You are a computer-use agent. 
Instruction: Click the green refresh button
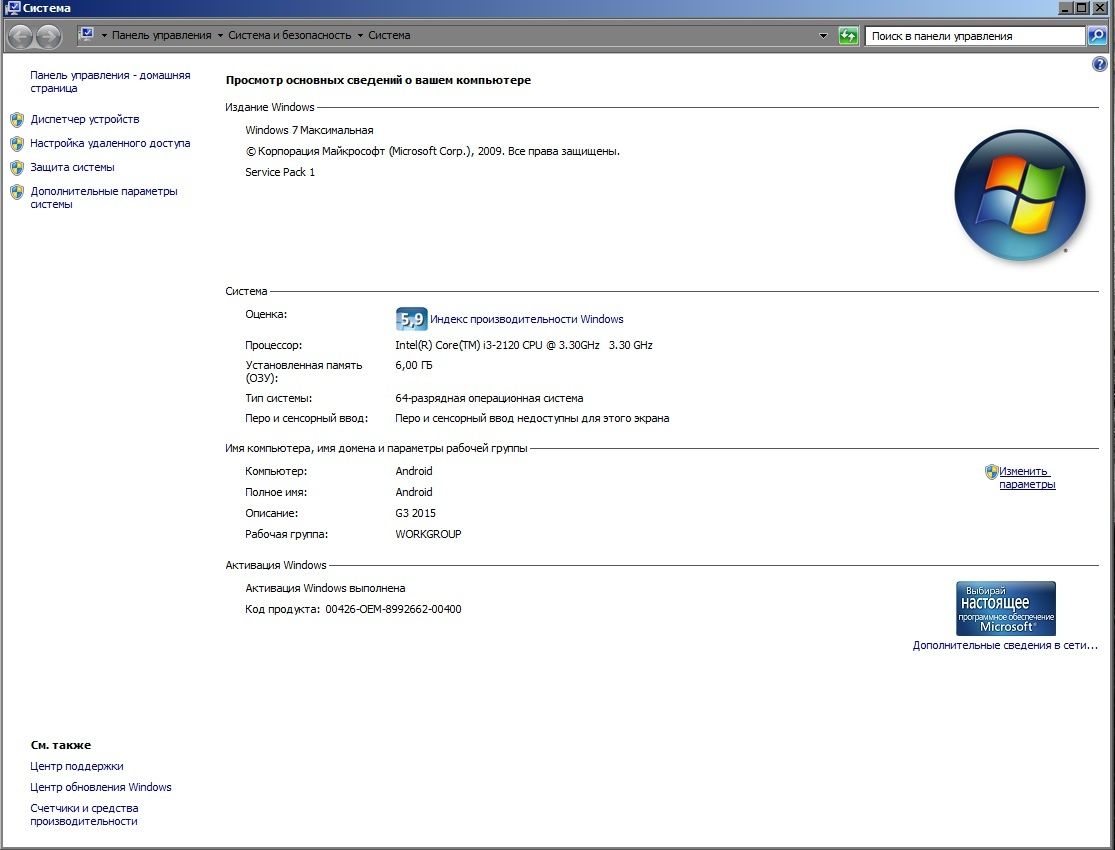[x=848, y=36]
